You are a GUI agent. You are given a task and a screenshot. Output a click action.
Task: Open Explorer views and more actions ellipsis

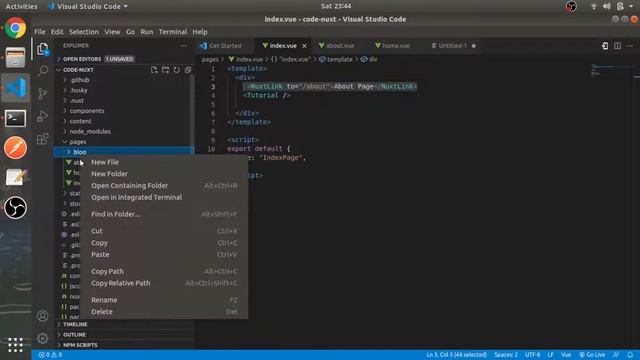pyautogui.click(x=184, y=46)
